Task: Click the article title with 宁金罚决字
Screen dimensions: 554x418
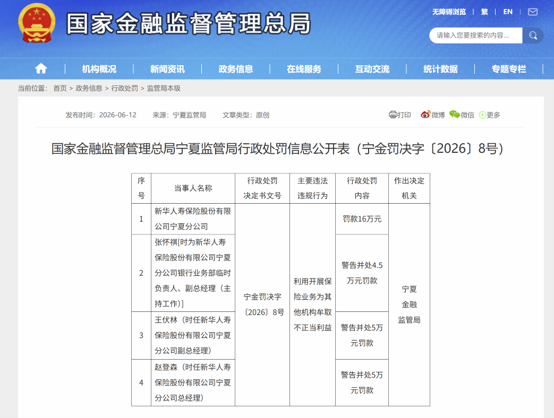Action: pyautogui.click(x=277, y=149)
